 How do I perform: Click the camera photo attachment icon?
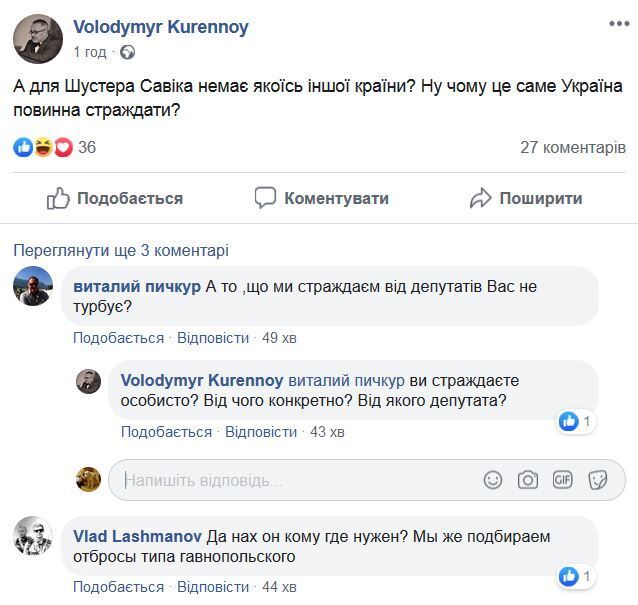(528, 480)
